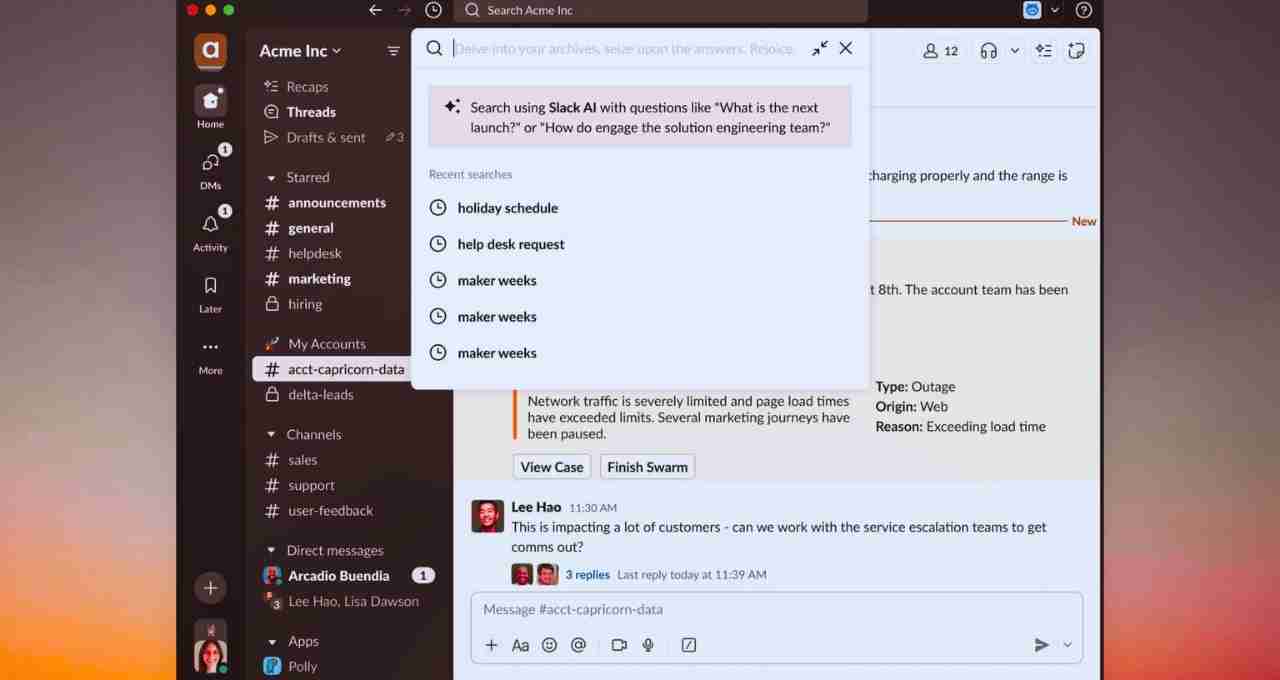
Task: Click the filter icon beside Acme Inc
Action: [x=393, y=51]
